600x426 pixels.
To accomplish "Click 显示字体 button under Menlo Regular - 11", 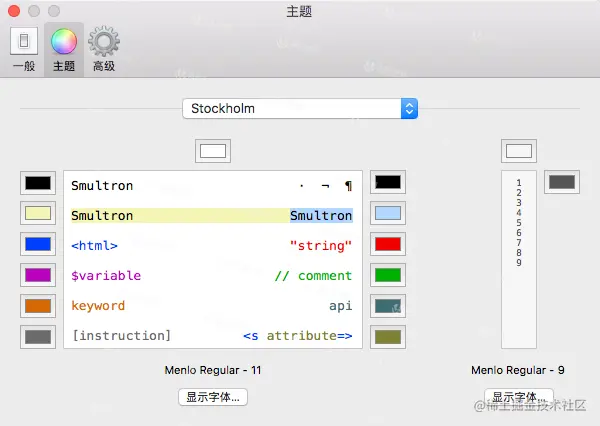I will pos(213,397).
